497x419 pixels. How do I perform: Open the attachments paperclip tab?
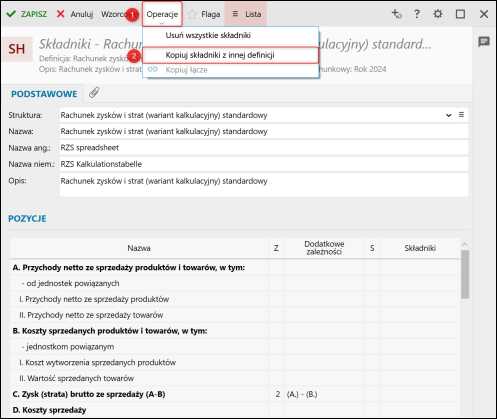pos(94,93)
